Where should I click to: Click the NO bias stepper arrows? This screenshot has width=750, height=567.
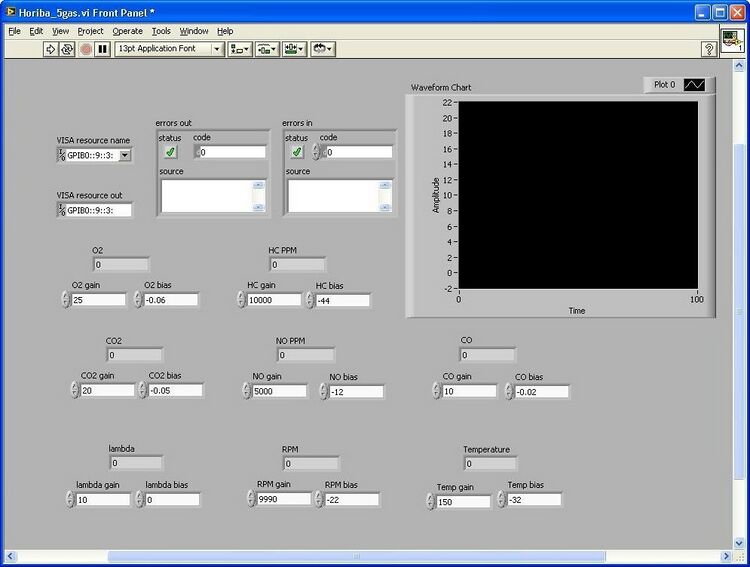(x=324, y=392)
